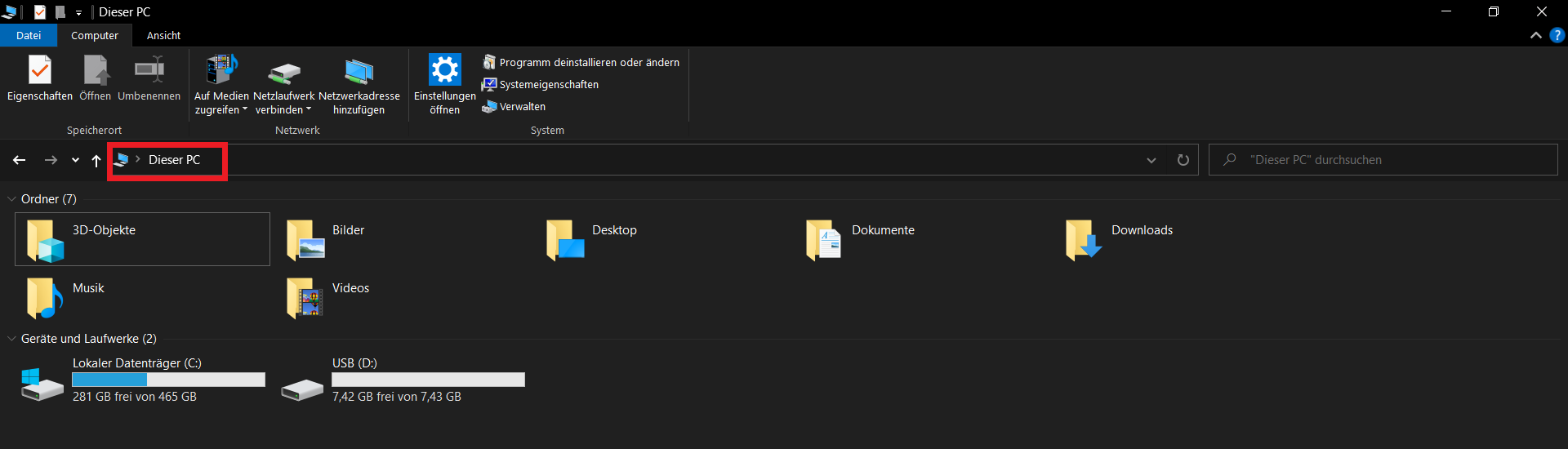This screenshot has width=1568, height=449.
Task: Switch to the Ansicht ribbon tab
Action: click(163, 36)
